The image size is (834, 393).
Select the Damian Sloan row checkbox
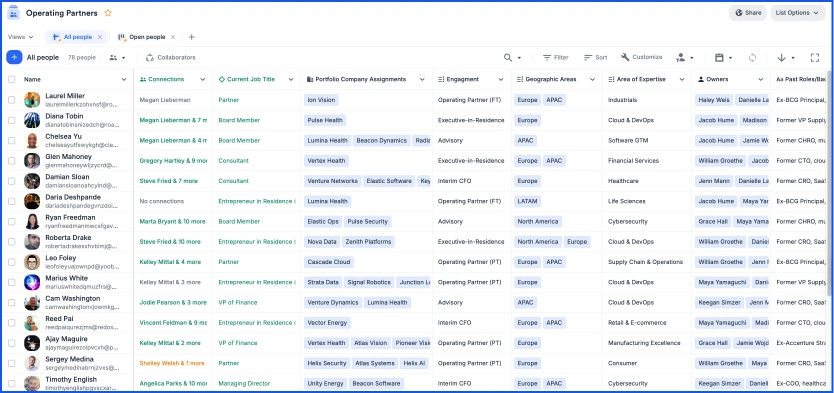pyautogui.click(x=12, y=181)
